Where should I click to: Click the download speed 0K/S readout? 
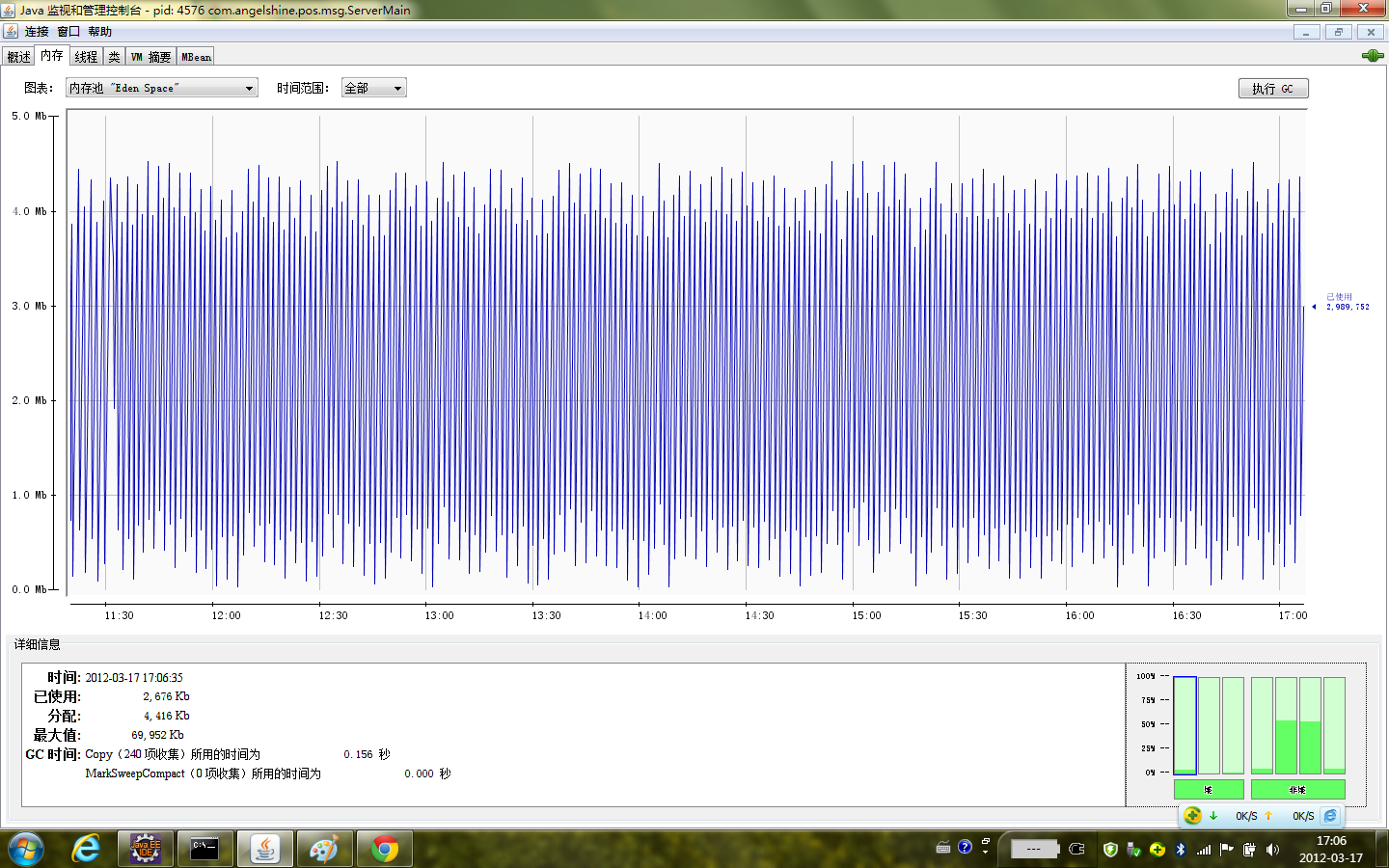[x=1246, y=816]
